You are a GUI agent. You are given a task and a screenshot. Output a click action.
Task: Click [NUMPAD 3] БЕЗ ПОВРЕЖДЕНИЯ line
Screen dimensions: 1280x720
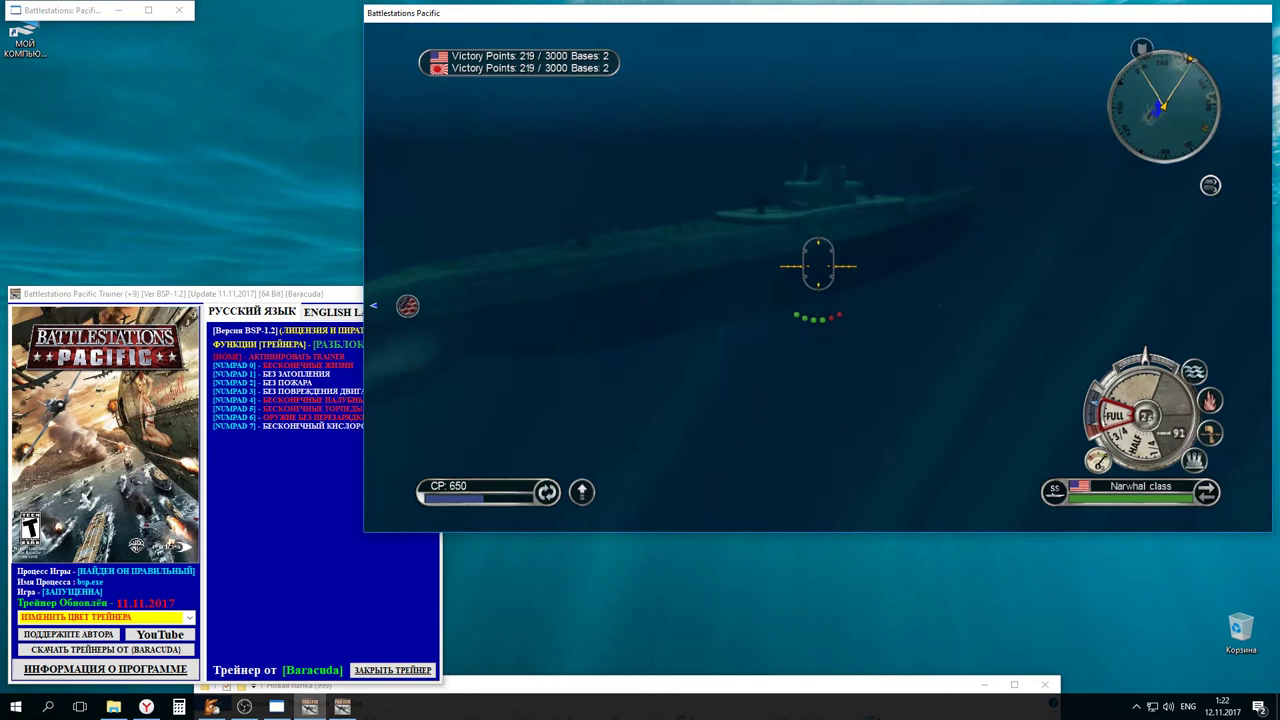[x=288, y=391]
